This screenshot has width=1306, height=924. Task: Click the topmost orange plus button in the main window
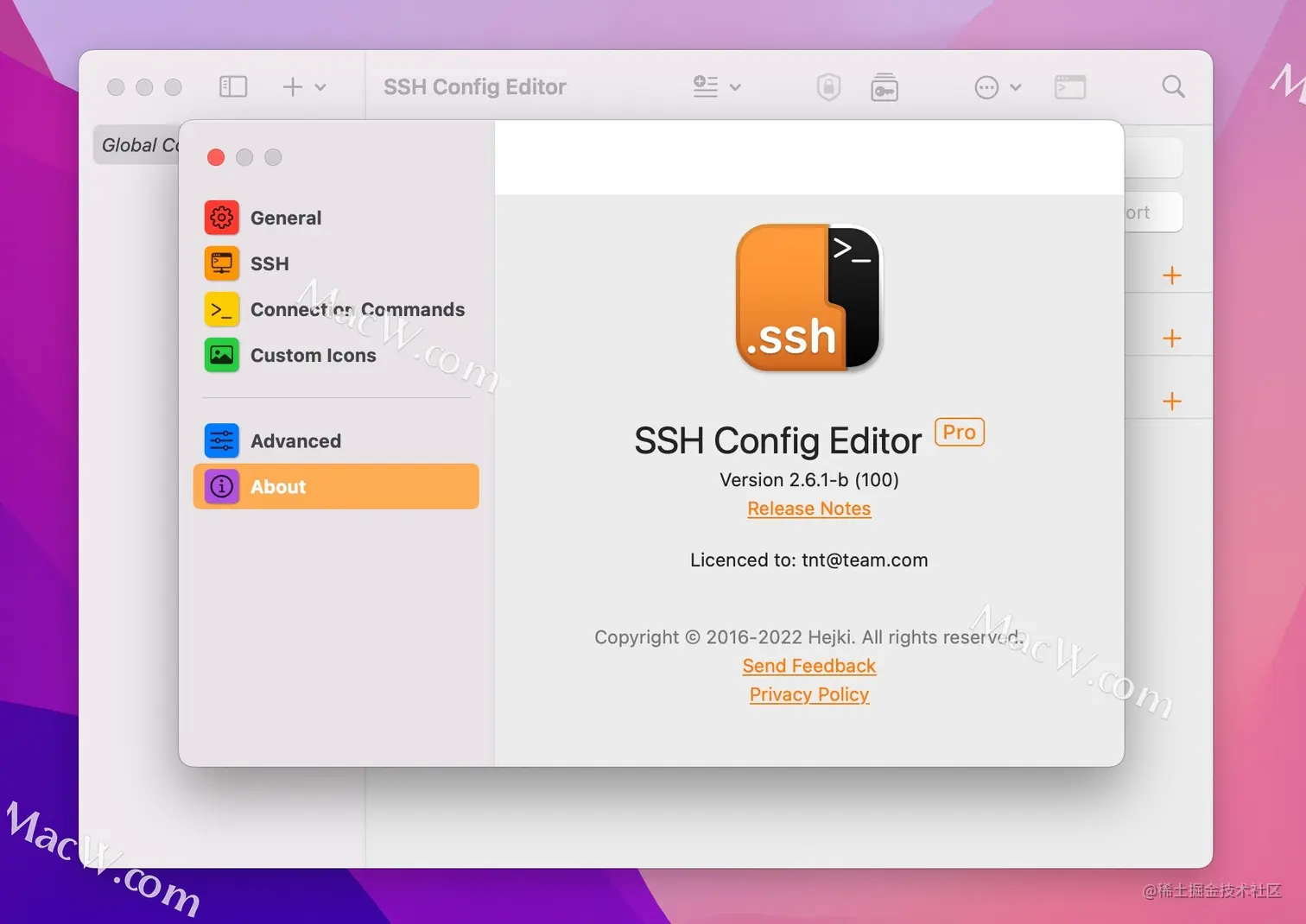pyautogui.click(x=1172, y=275)
